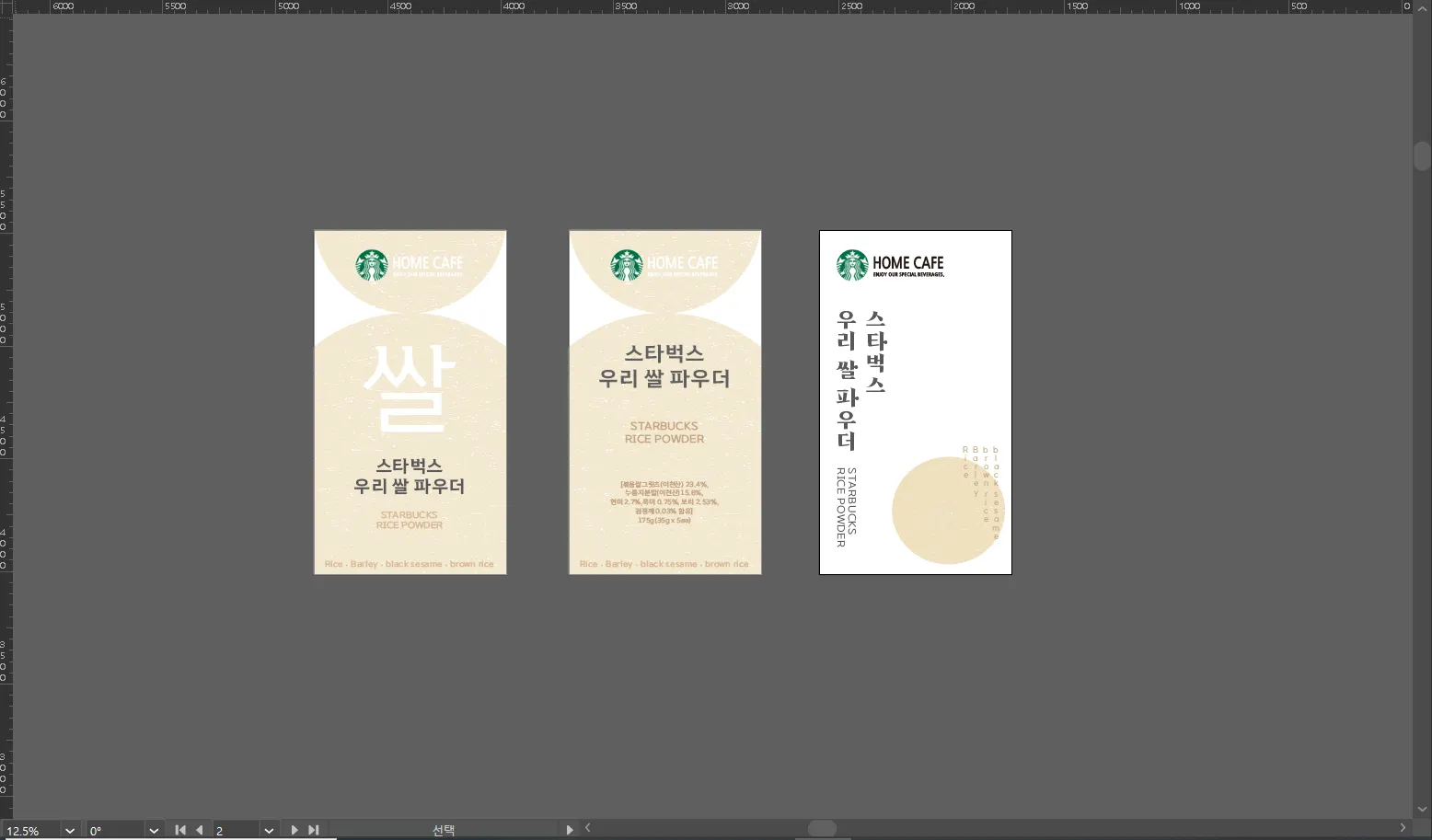Click the horizontal scrollbar right arrow
Viewport: 1432px width, 840px height.
(x=1403, y=828)
